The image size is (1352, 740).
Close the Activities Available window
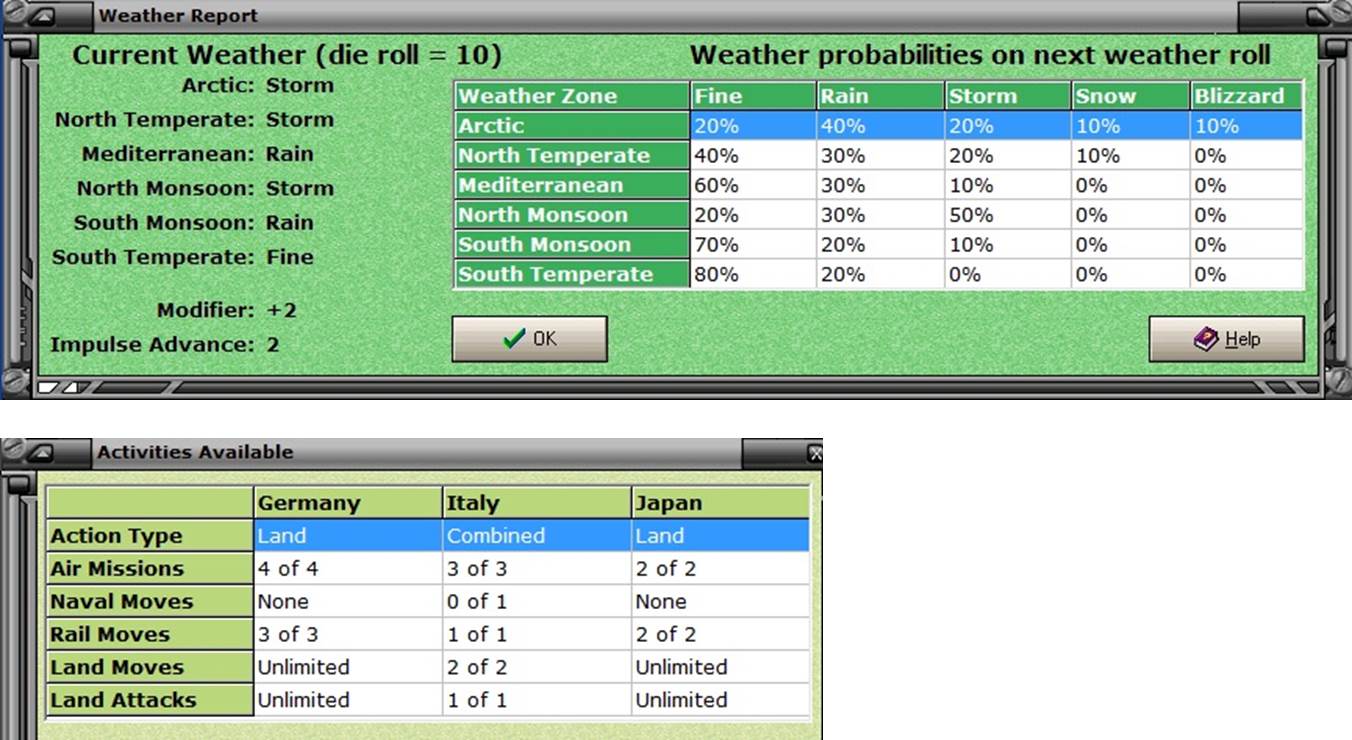pyautogui.click(x=814, y=453)
